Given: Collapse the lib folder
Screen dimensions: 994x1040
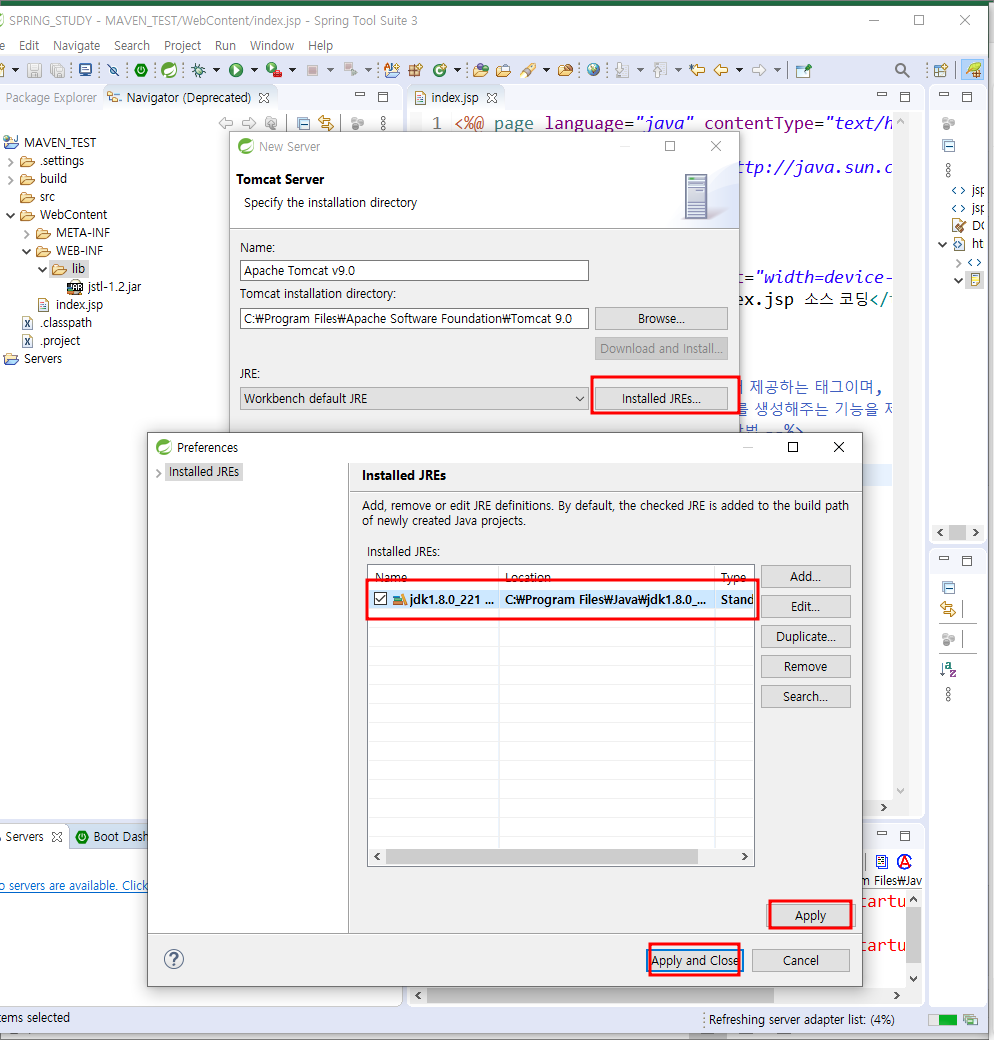Looking at the screenshot, I should point(42,269).
